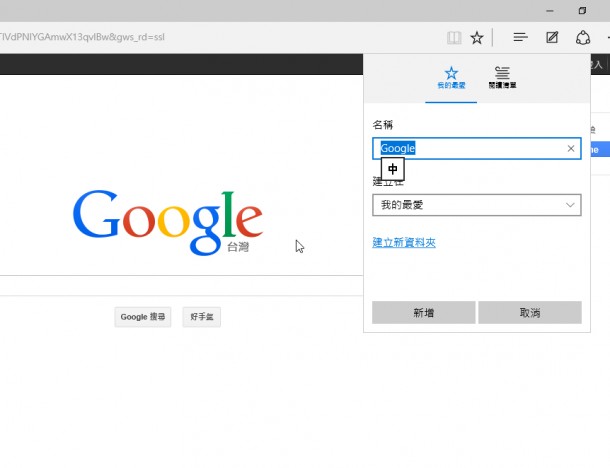Click the Favorites star in address bar

click(477, 38)
